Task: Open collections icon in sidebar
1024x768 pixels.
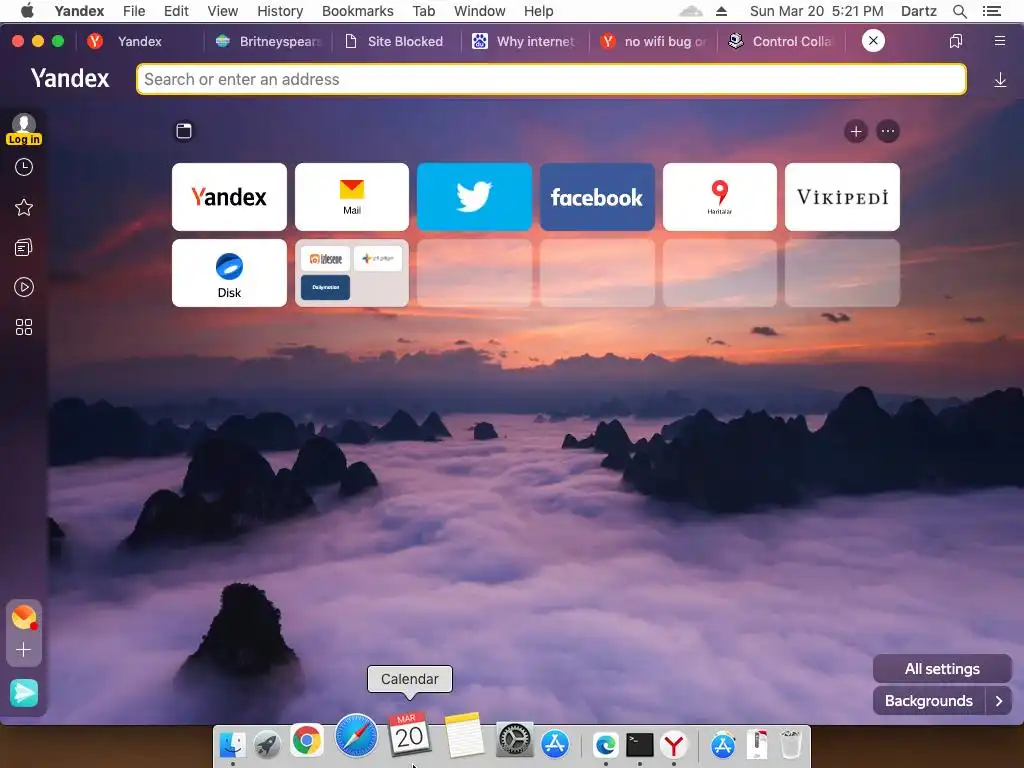Action: (24, 248)
